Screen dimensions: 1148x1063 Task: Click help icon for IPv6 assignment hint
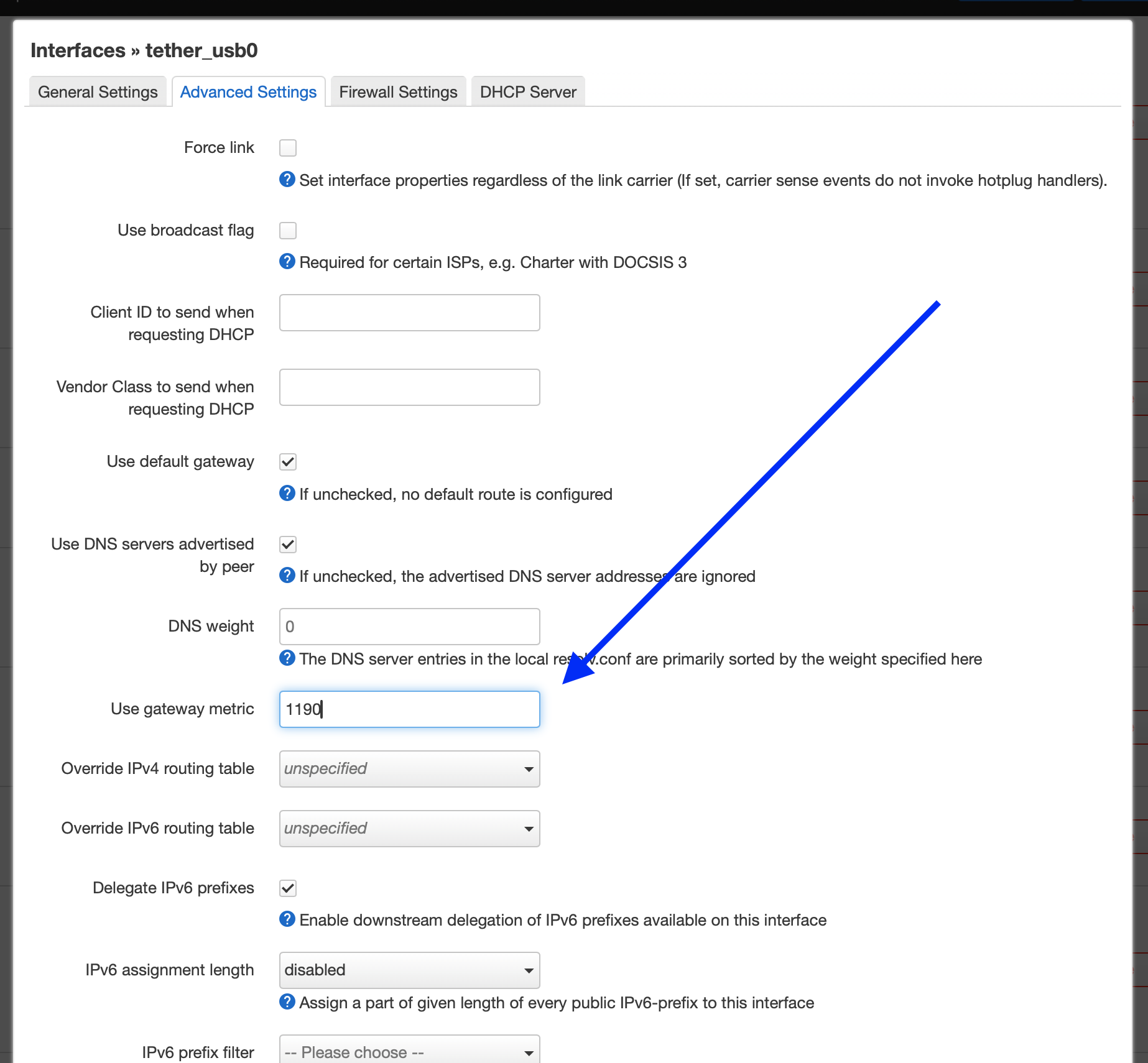click(287, 1002)
